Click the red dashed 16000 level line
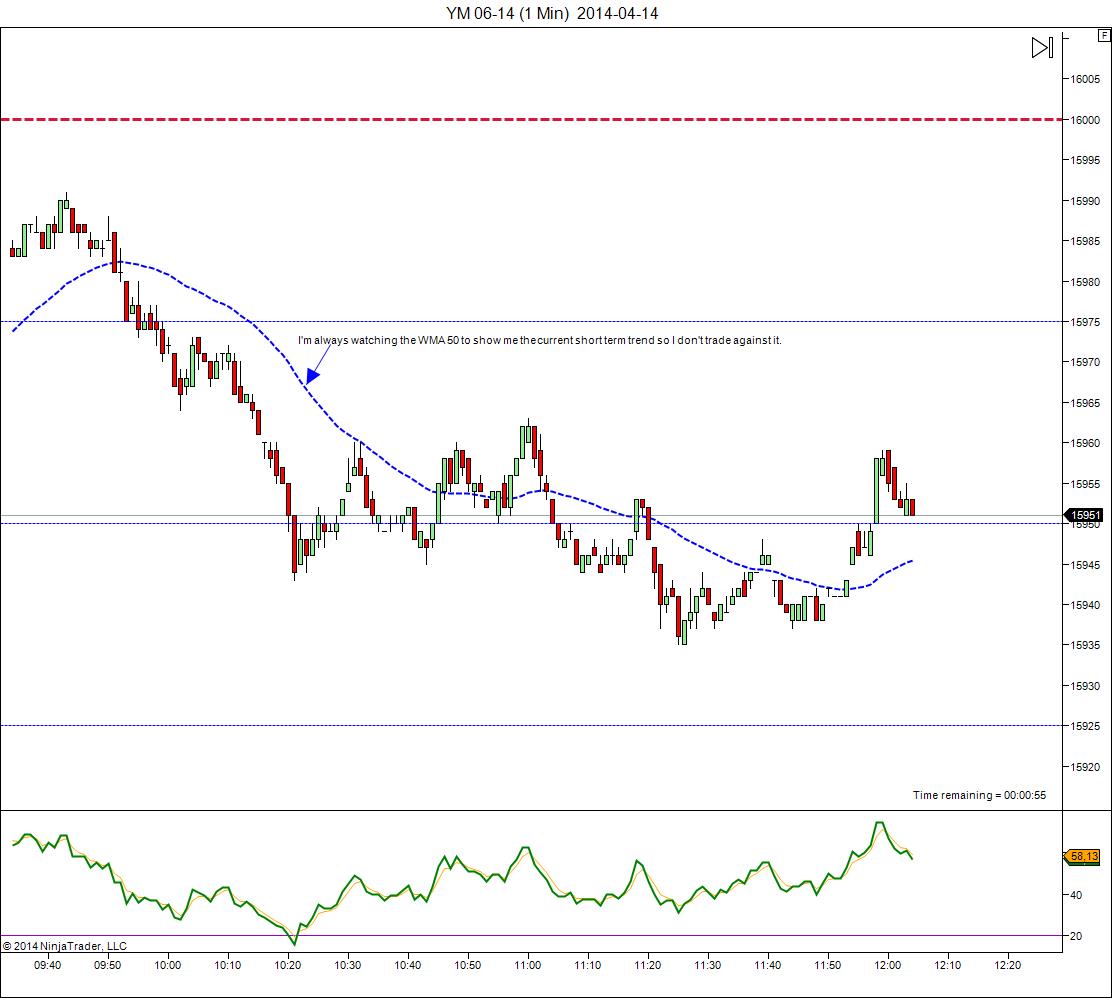 tap(531, 120)
